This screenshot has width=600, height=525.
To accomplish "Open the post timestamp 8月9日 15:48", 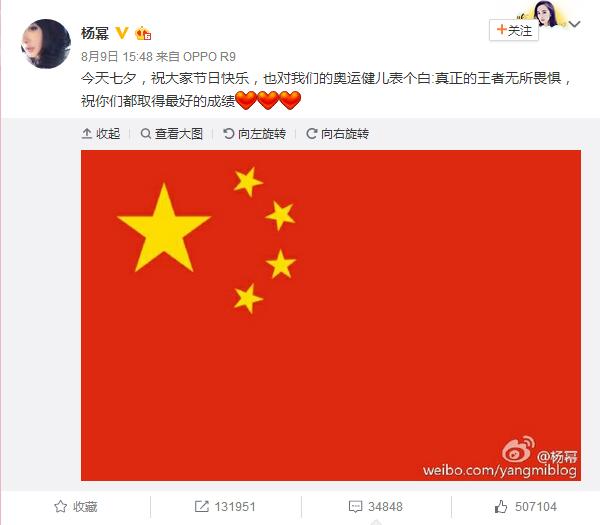I will pos(117,57).
